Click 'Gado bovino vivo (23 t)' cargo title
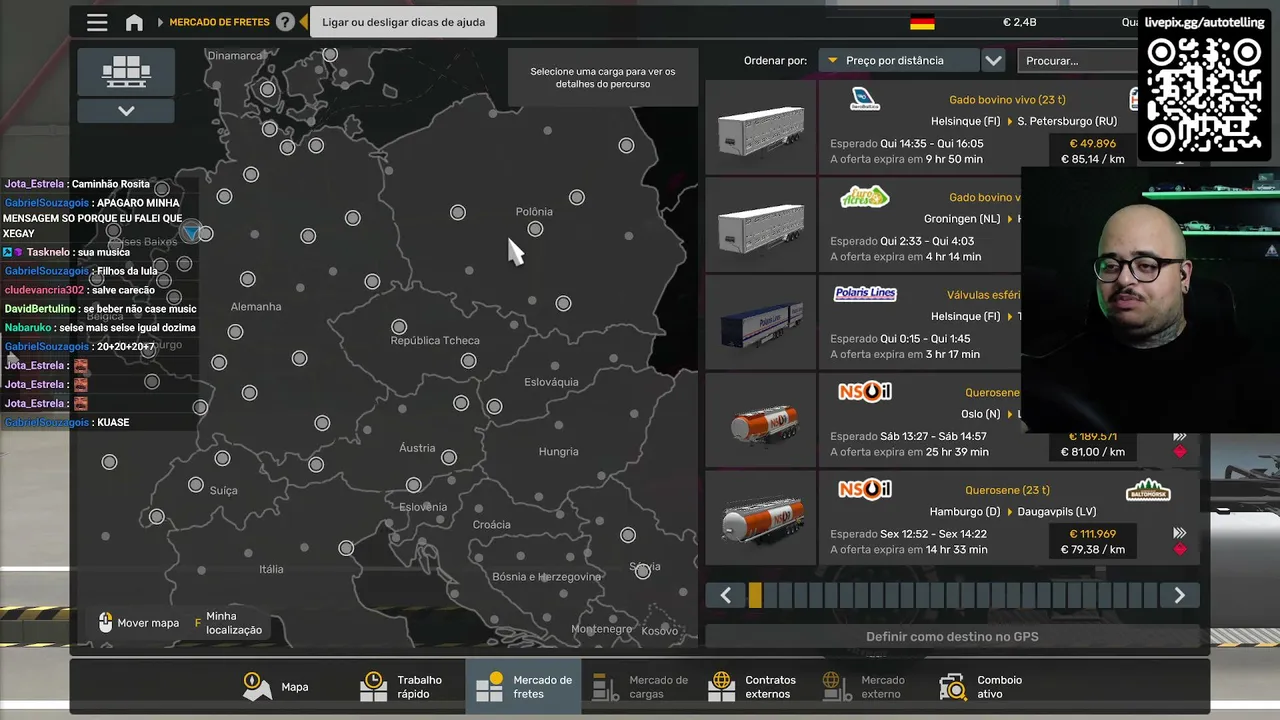 click(x=1007, y=100)
